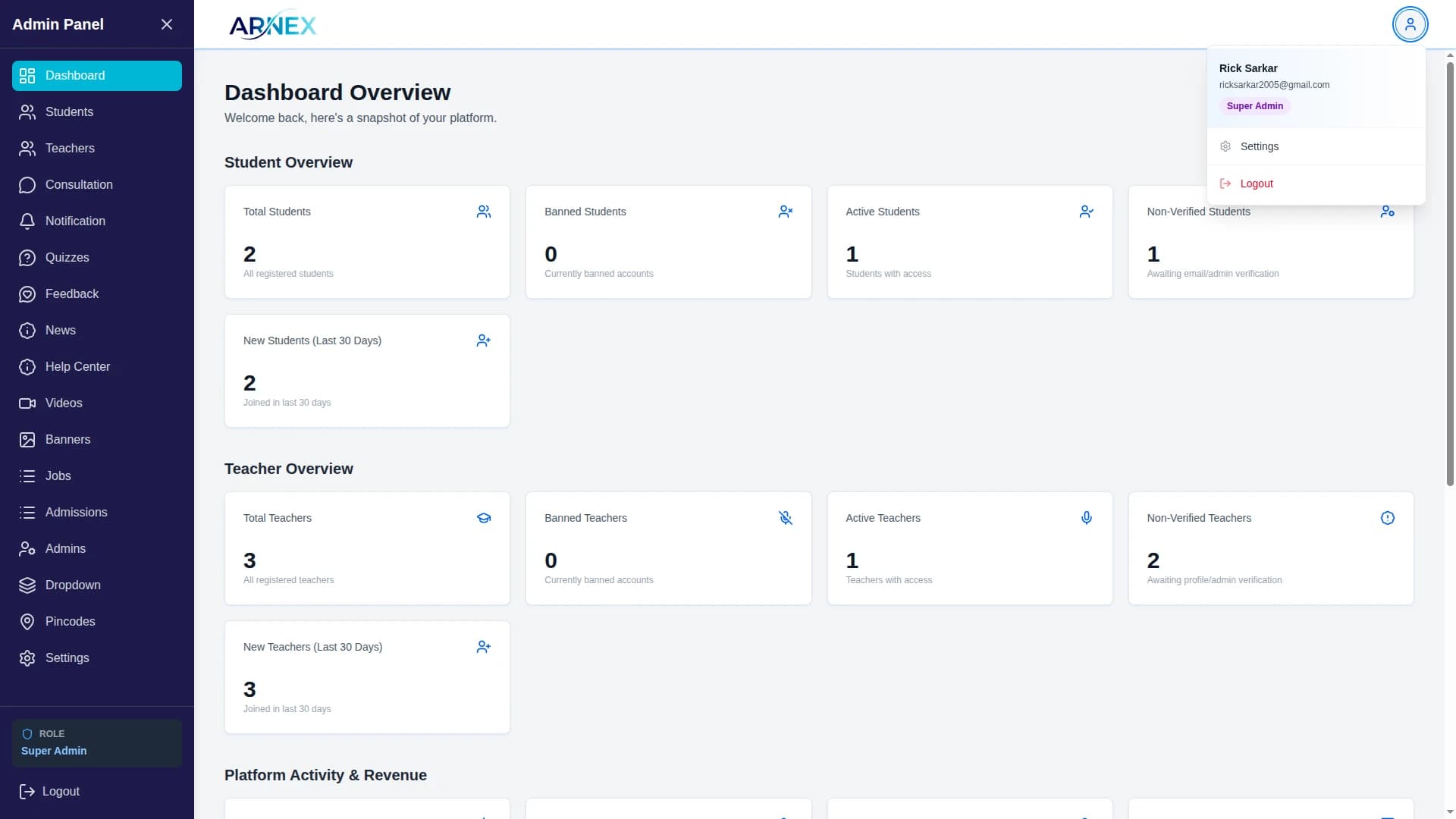Click the Consultation chat bubble icon

[x=27, y=185]
